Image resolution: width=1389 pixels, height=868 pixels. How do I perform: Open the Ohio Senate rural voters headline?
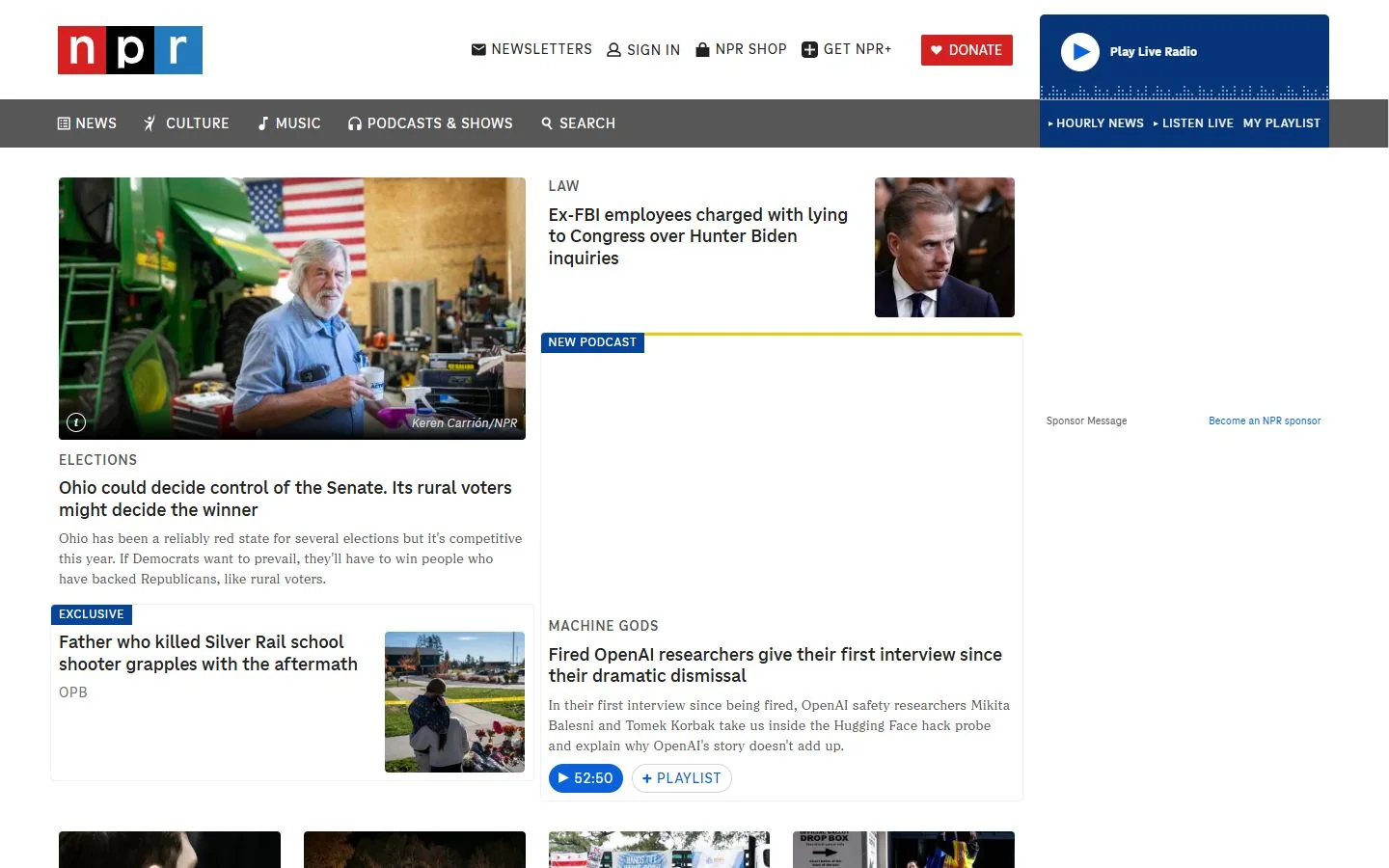[286, 499]
